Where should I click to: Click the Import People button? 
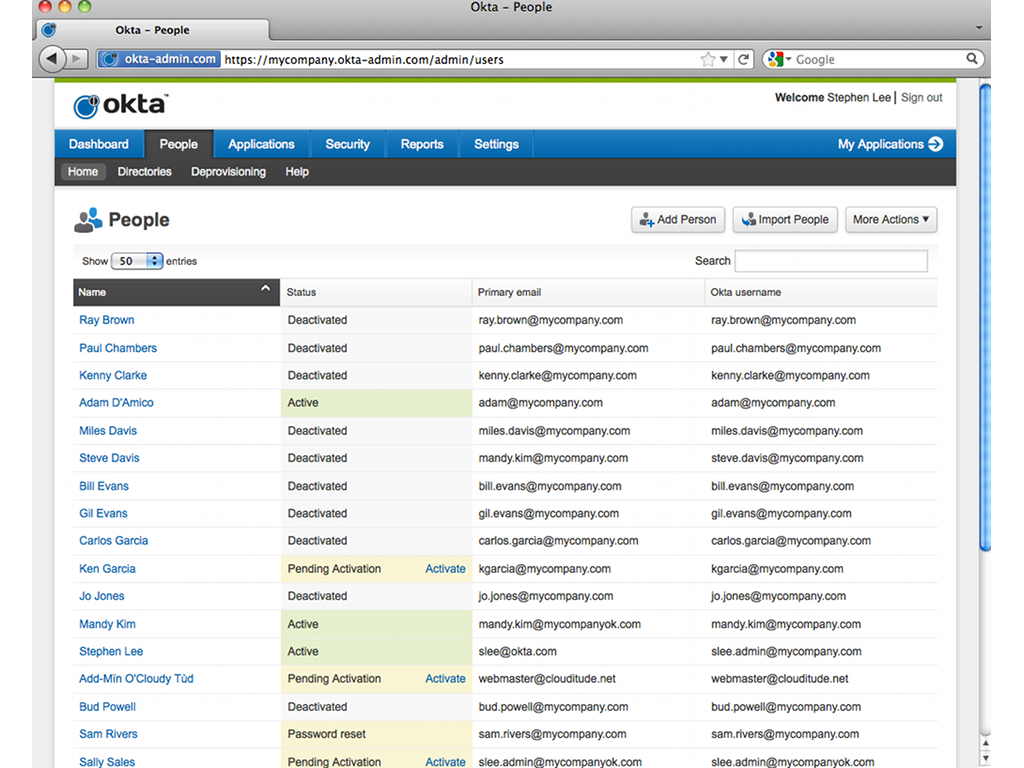tap(784, 220)
